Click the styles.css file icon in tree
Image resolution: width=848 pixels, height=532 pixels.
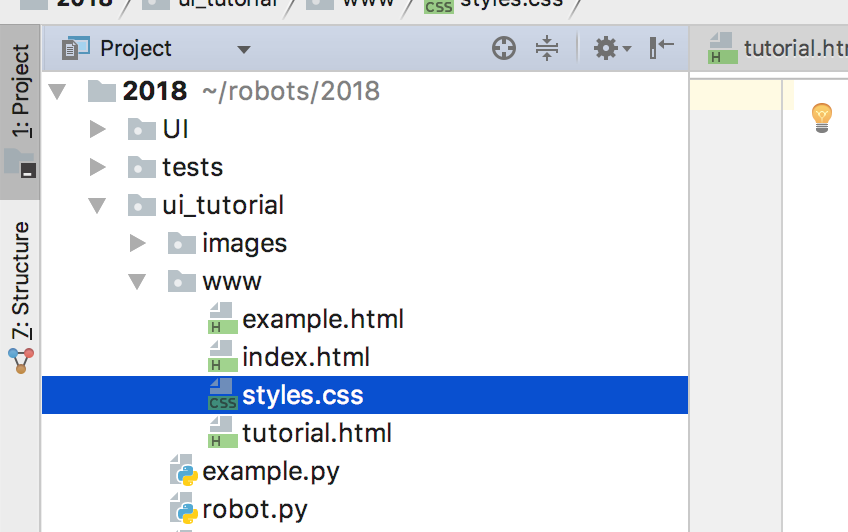[x=223, y=395]
